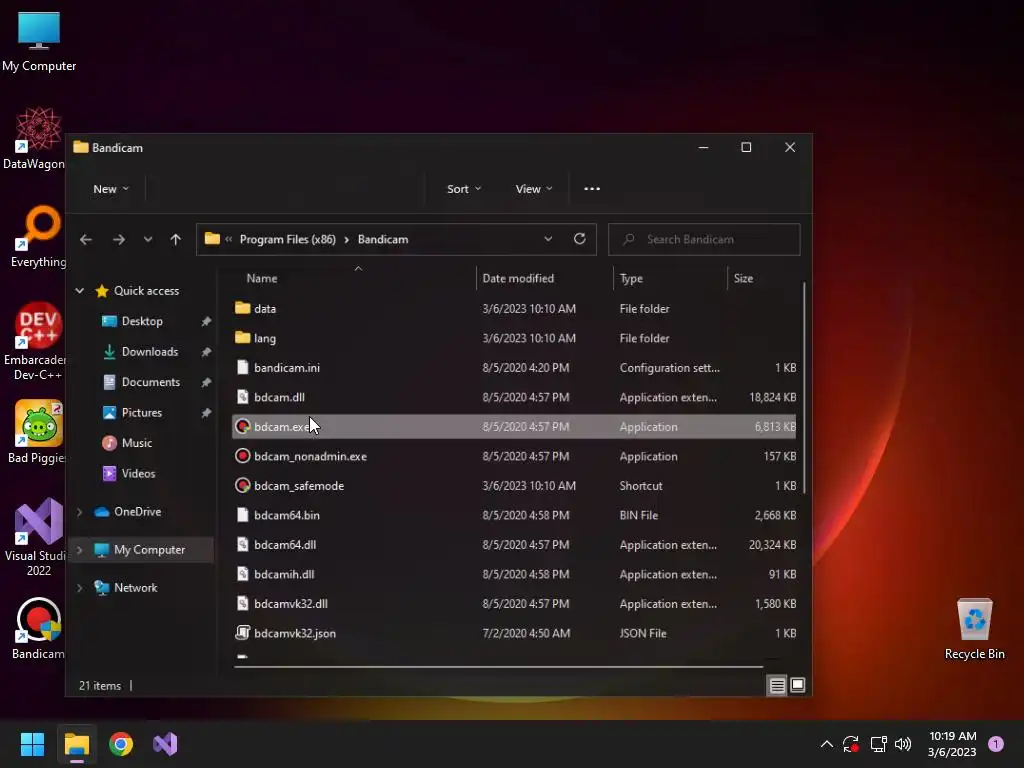Navigate up one folder level

click(x=176, y=240)
